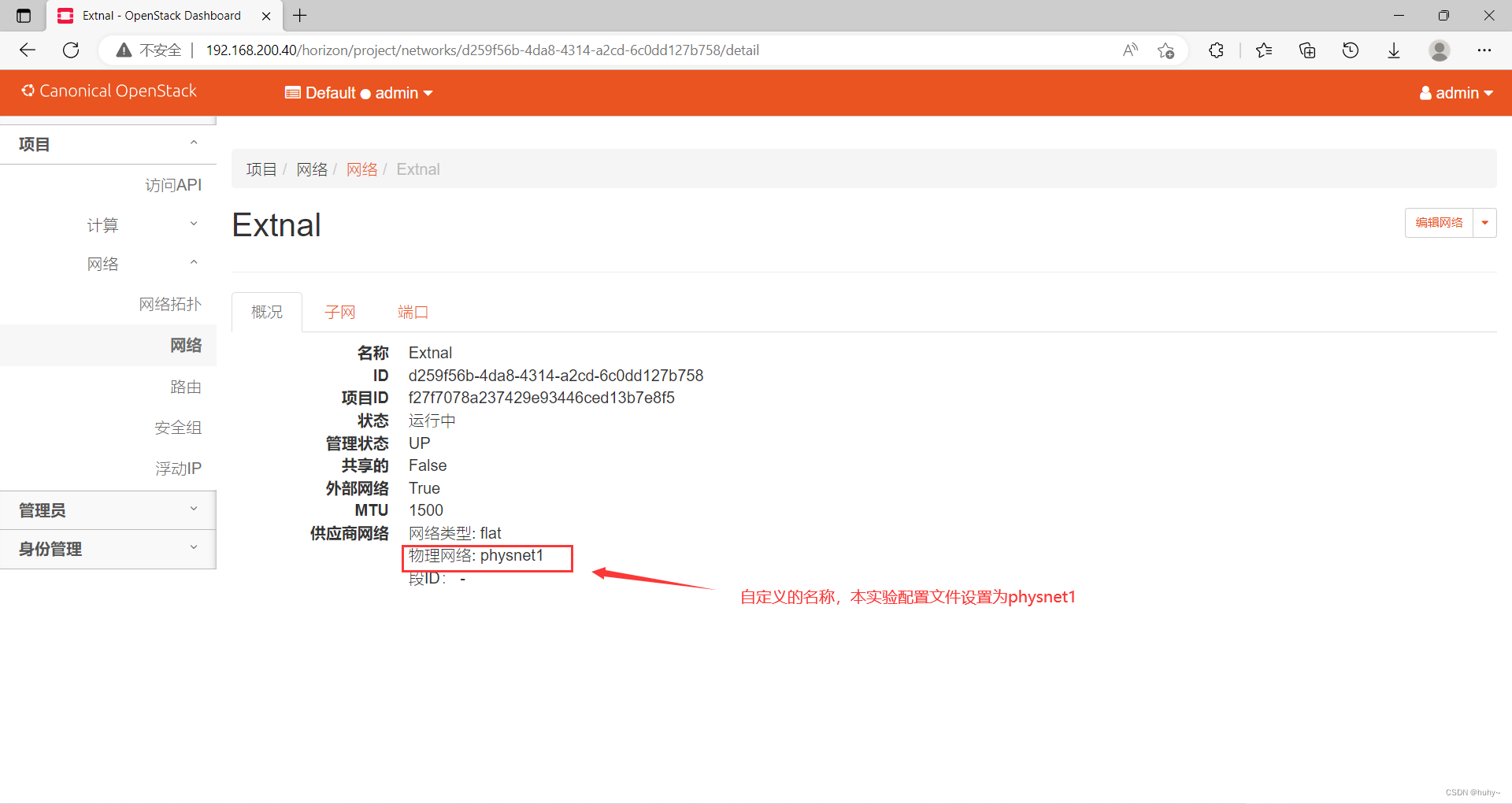
Task: Reload the current page
Action: 71,50
